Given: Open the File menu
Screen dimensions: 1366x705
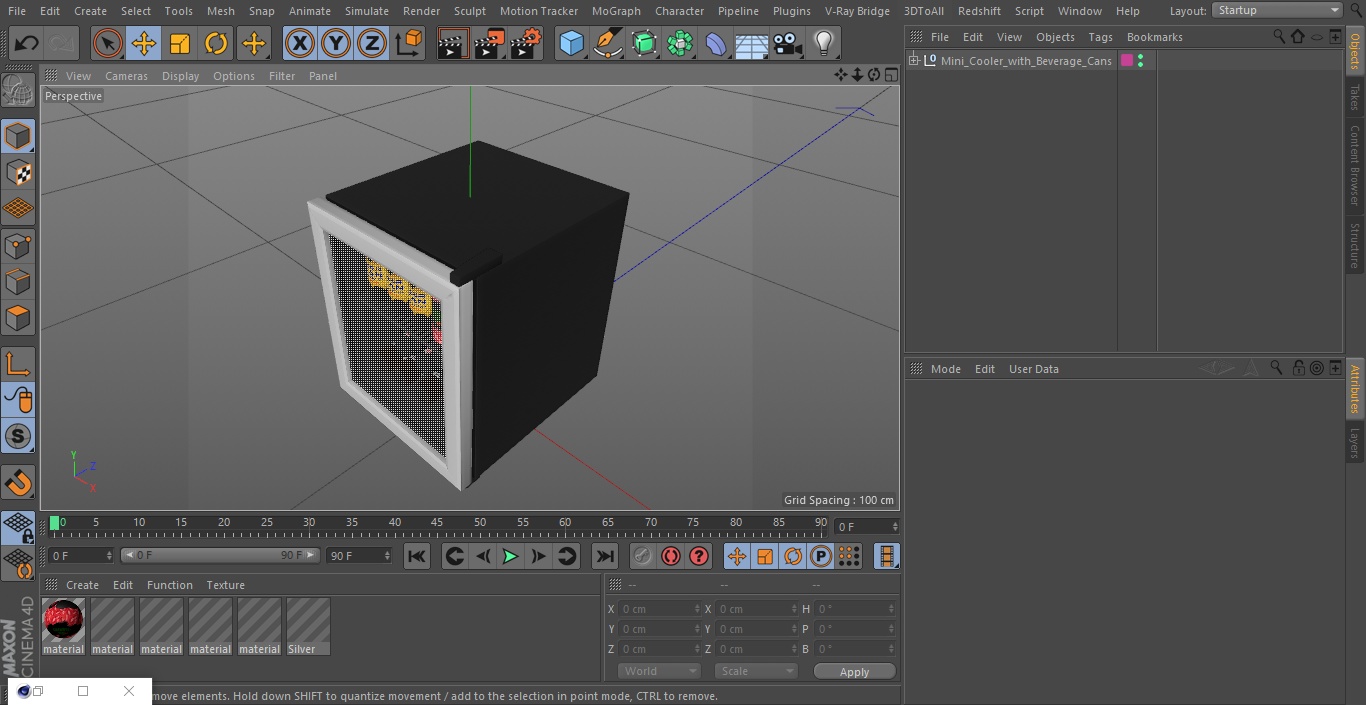Looking at the screenshot, I should (x=17, y=11).
